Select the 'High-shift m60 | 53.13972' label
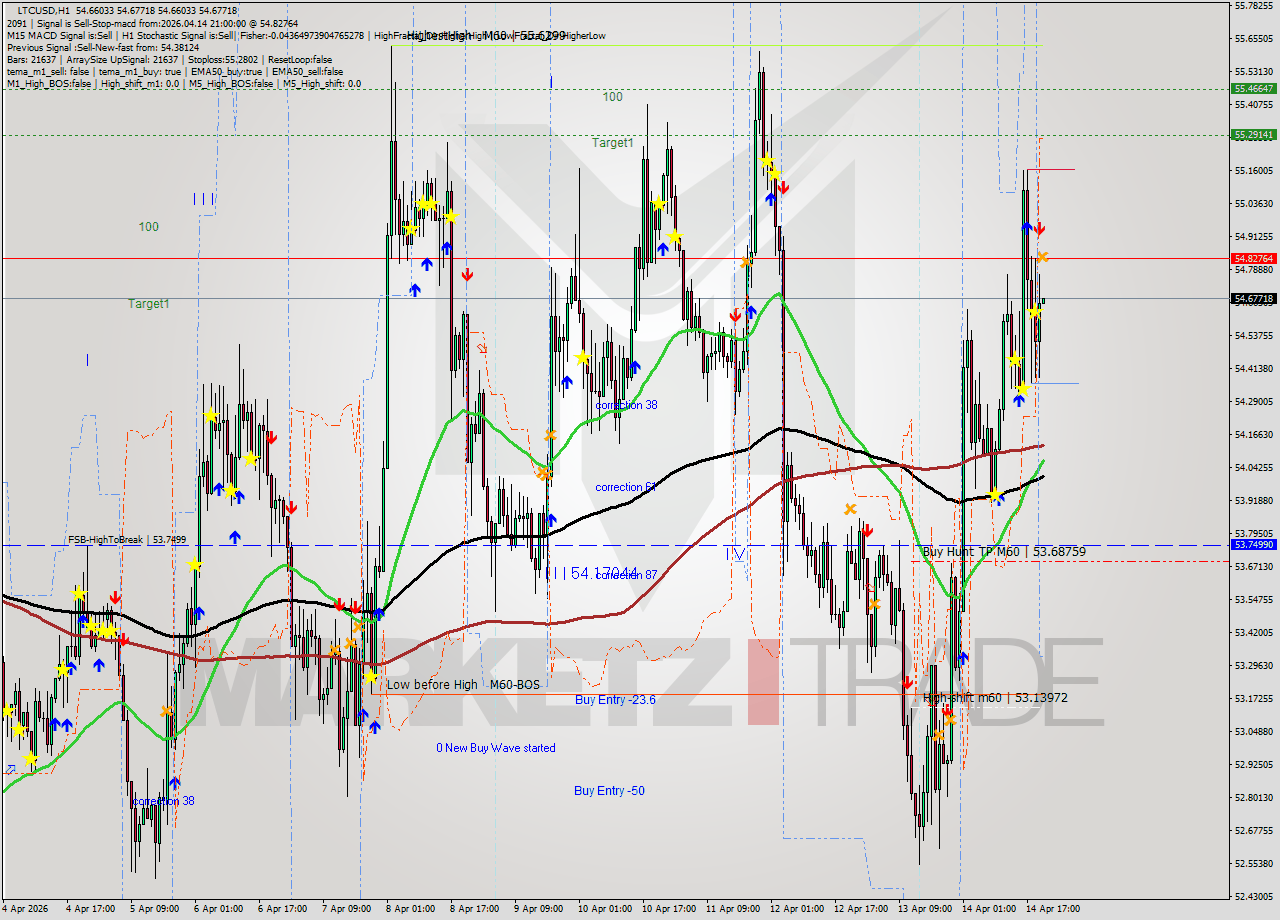Viewport: 1280px width, 920px height. point(997,700)
